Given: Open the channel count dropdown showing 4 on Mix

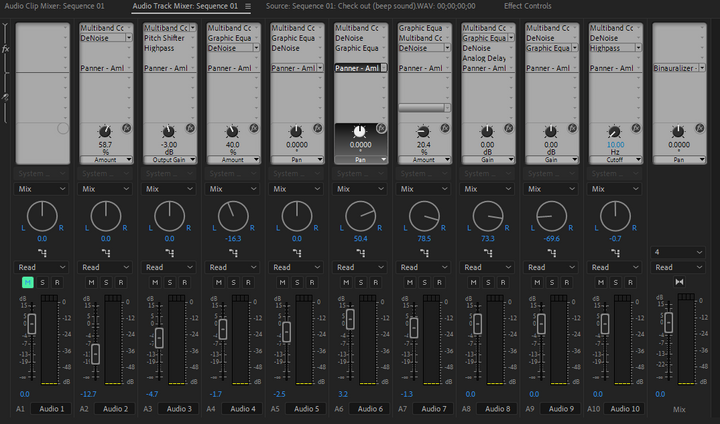Looking at the screenshot, I should click(x=678, y=252).
